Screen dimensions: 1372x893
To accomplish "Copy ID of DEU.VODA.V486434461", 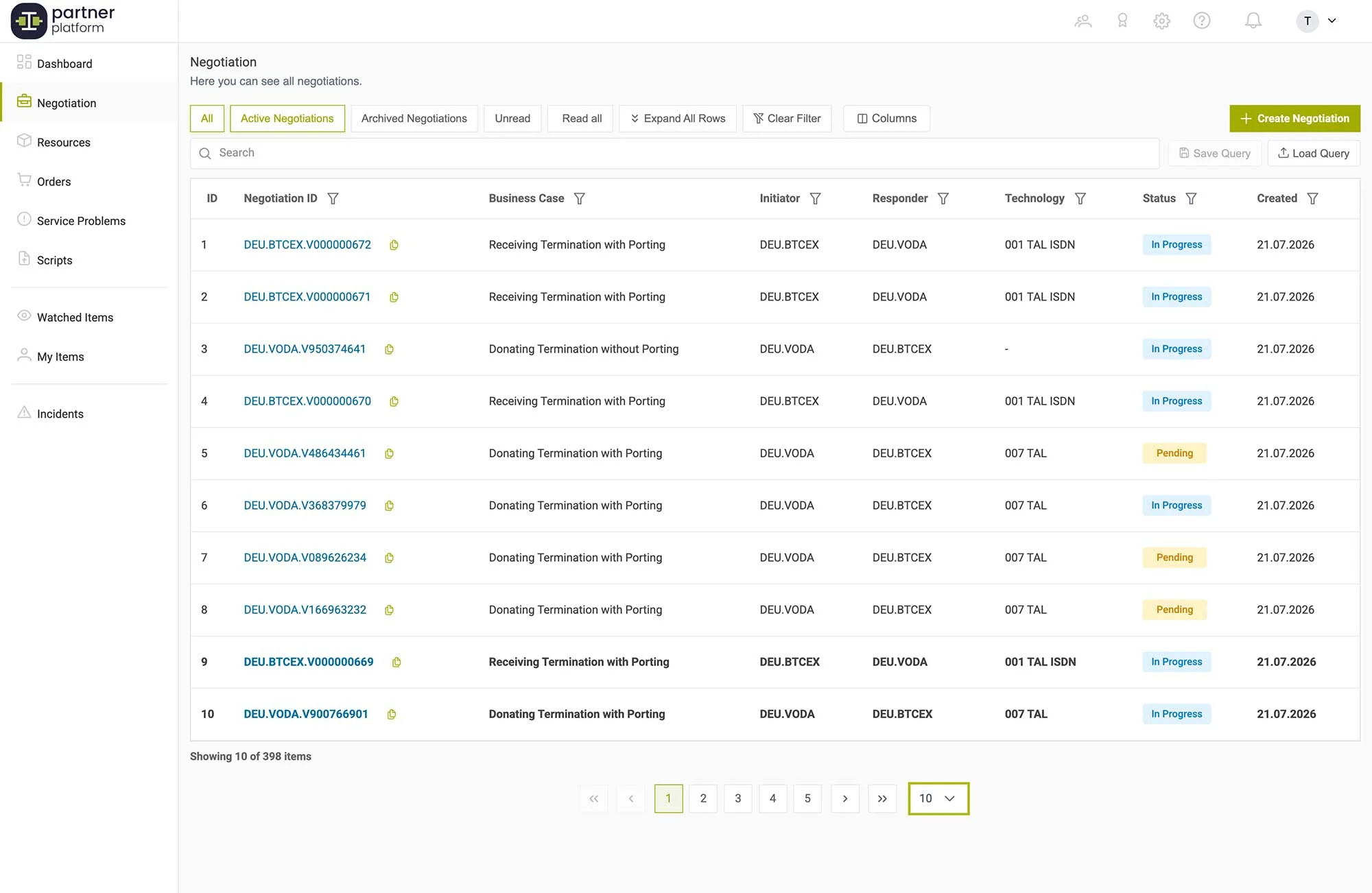I will [389, 453].
